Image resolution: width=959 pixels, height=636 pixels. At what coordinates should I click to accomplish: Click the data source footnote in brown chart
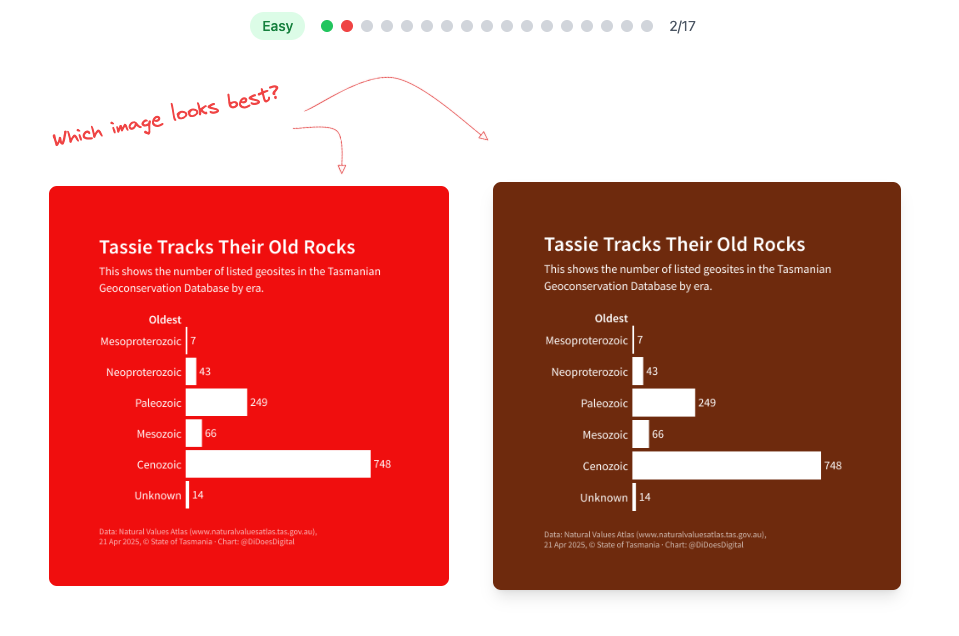[655, 539]
